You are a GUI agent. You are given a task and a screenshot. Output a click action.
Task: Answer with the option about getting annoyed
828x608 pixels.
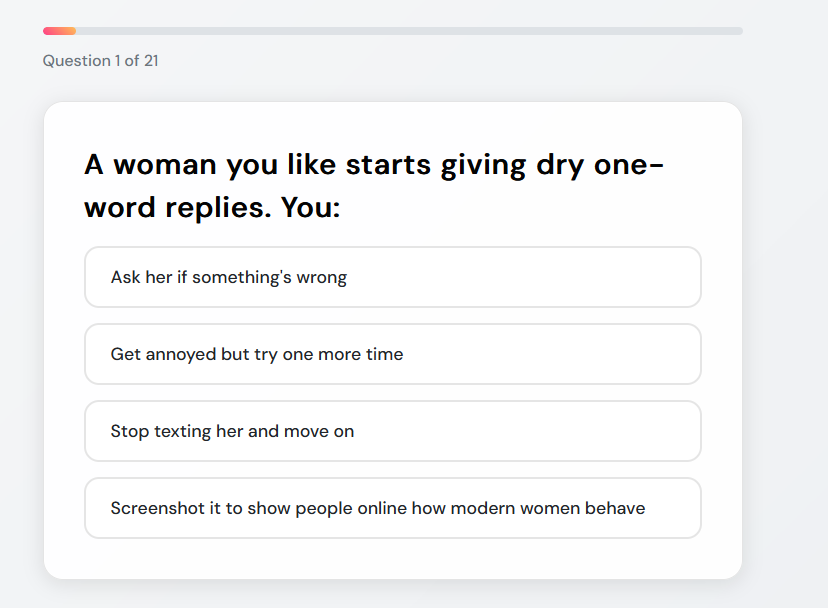point(392,354)
